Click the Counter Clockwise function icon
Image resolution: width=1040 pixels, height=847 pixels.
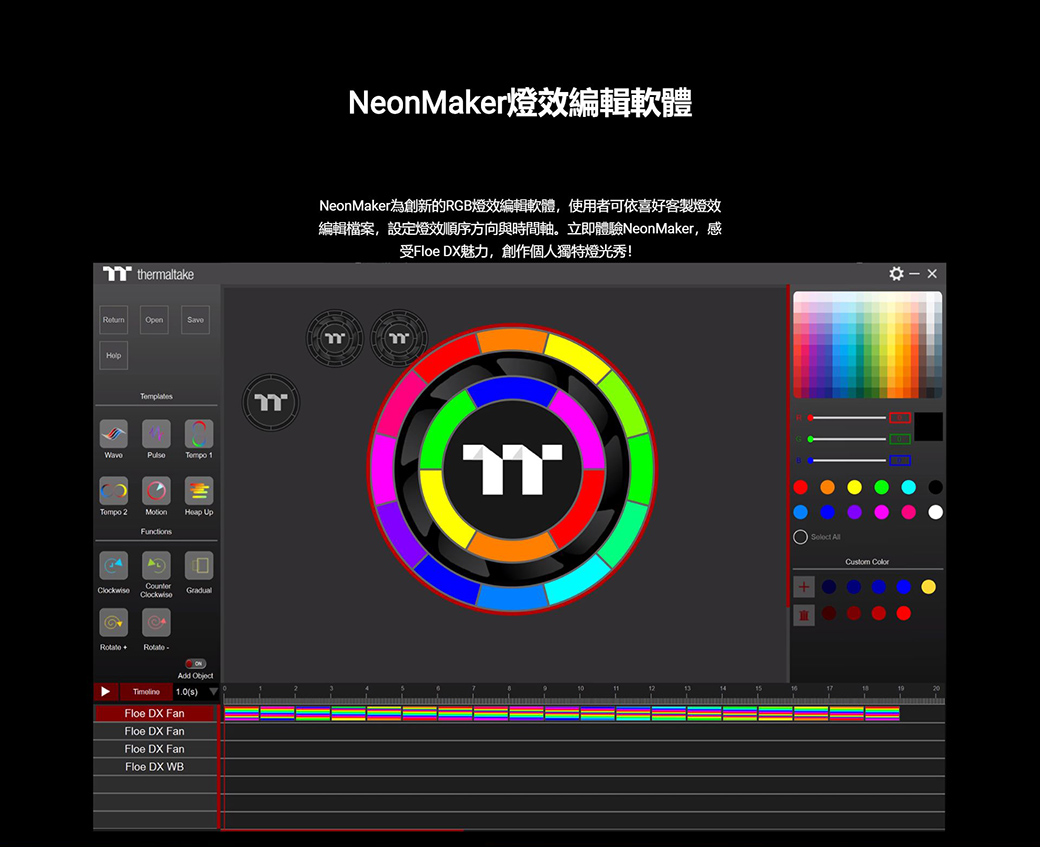pos(156,565)
